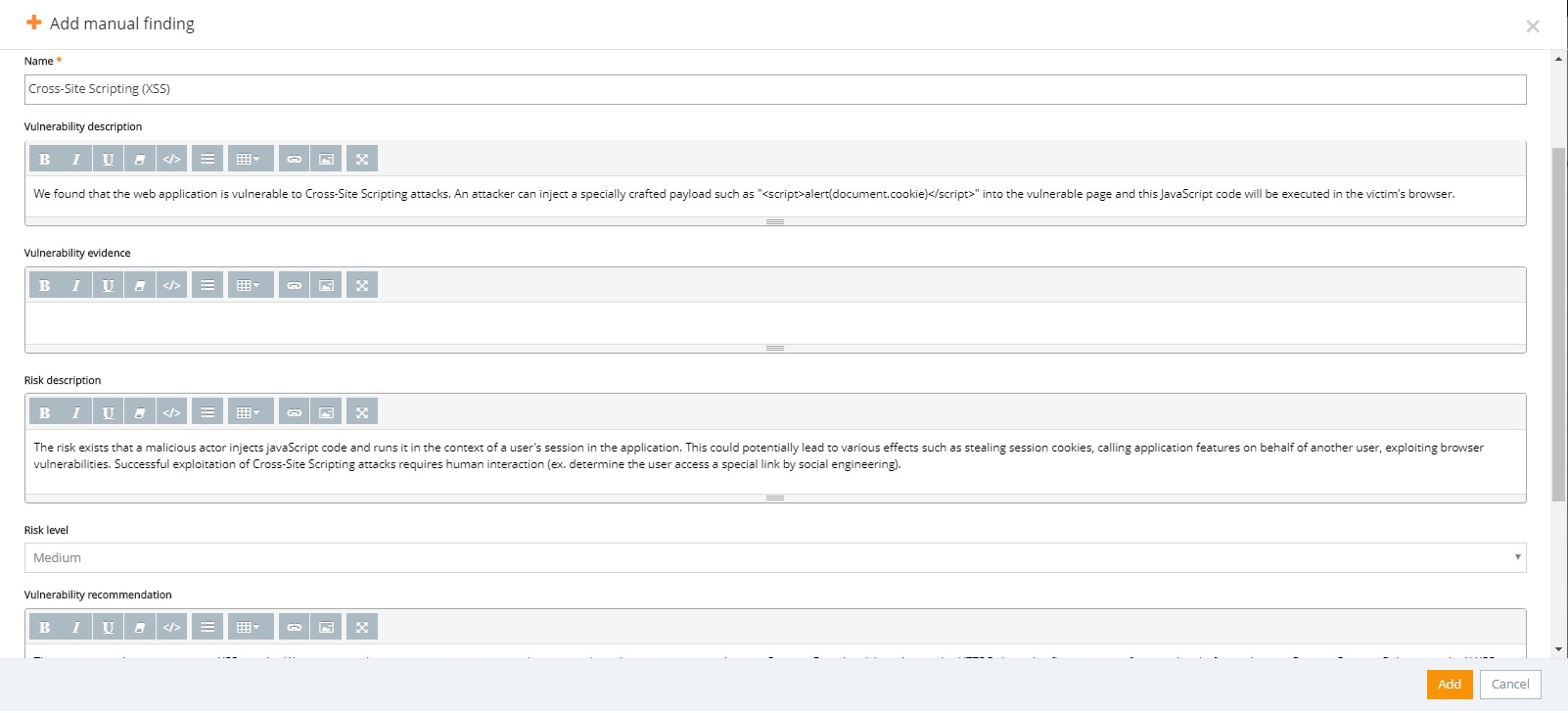Click into the Risk description text area

775,461
